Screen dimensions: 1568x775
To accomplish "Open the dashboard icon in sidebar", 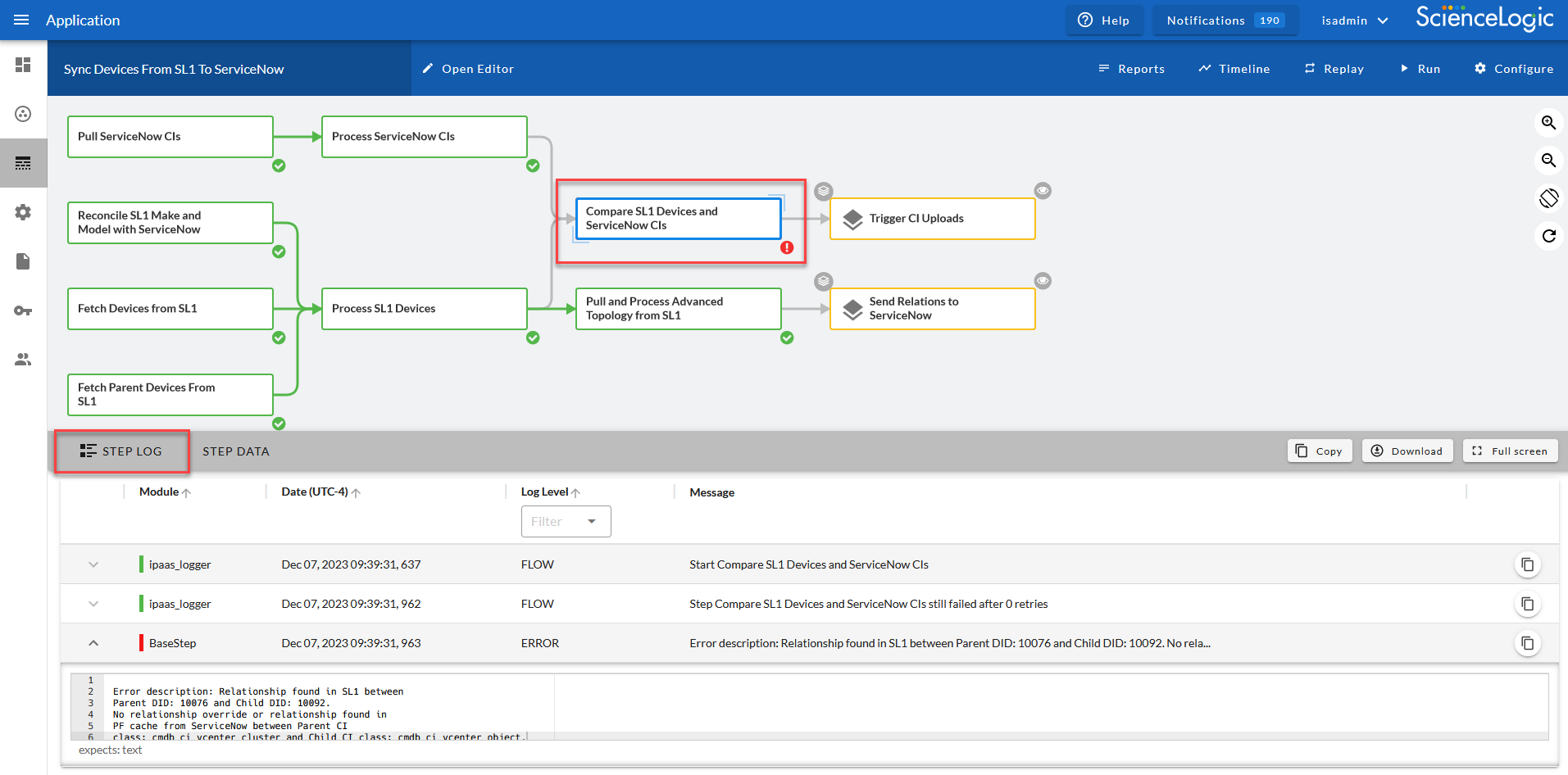I will tap(23, 65).
